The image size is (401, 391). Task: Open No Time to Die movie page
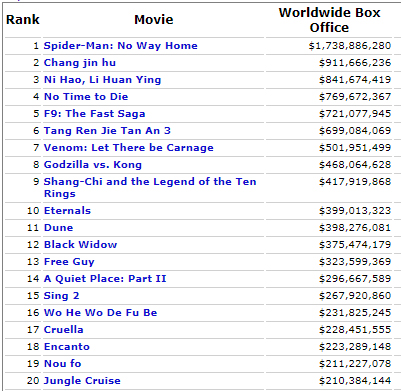point(86,97)
